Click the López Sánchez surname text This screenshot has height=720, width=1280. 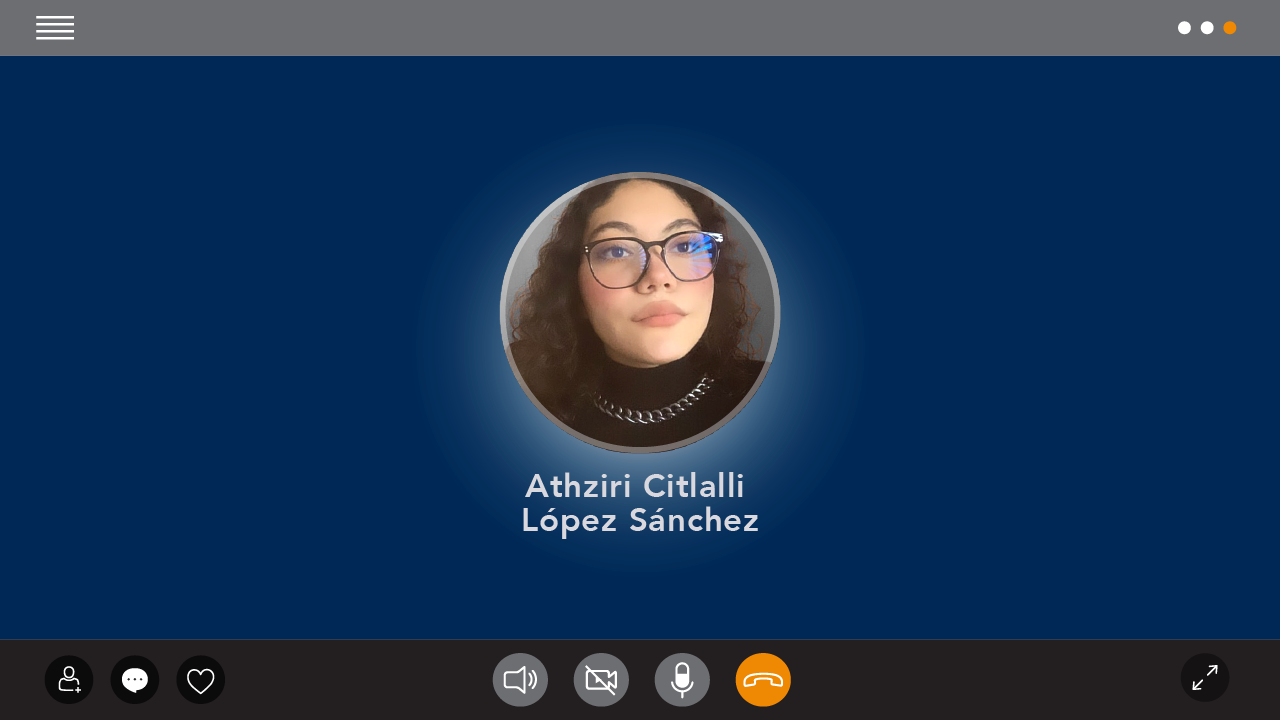click(640, 521)
